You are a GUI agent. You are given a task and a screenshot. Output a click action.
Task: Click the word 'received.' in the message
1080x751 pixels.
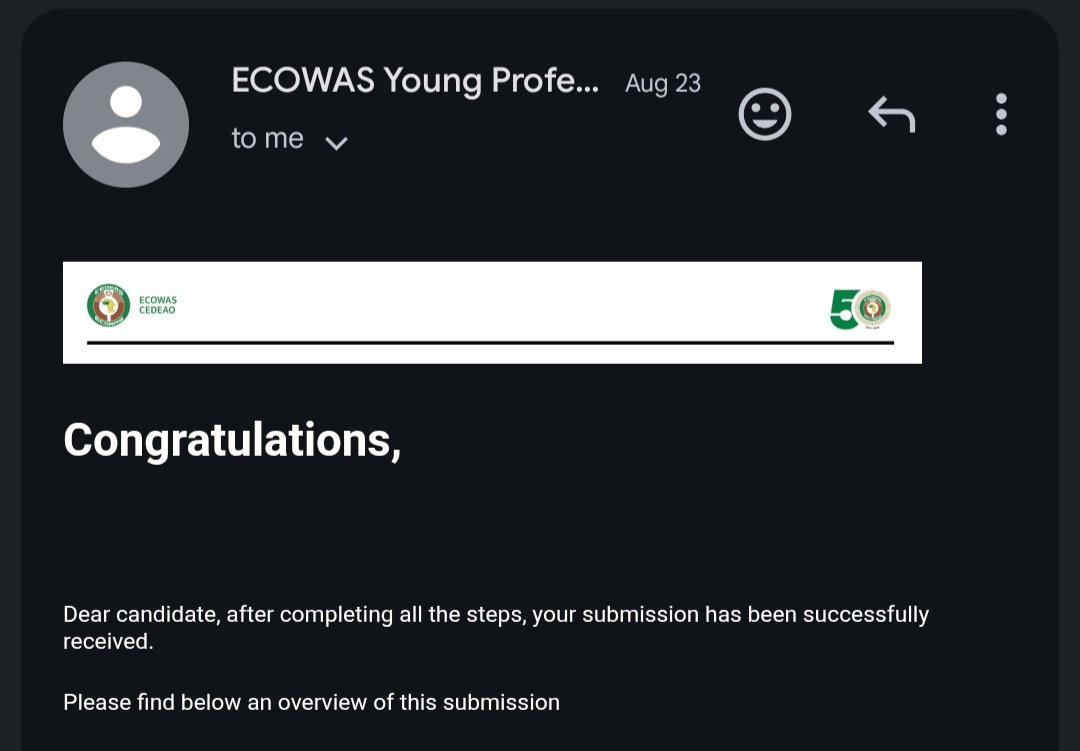[x=108, y=641]
